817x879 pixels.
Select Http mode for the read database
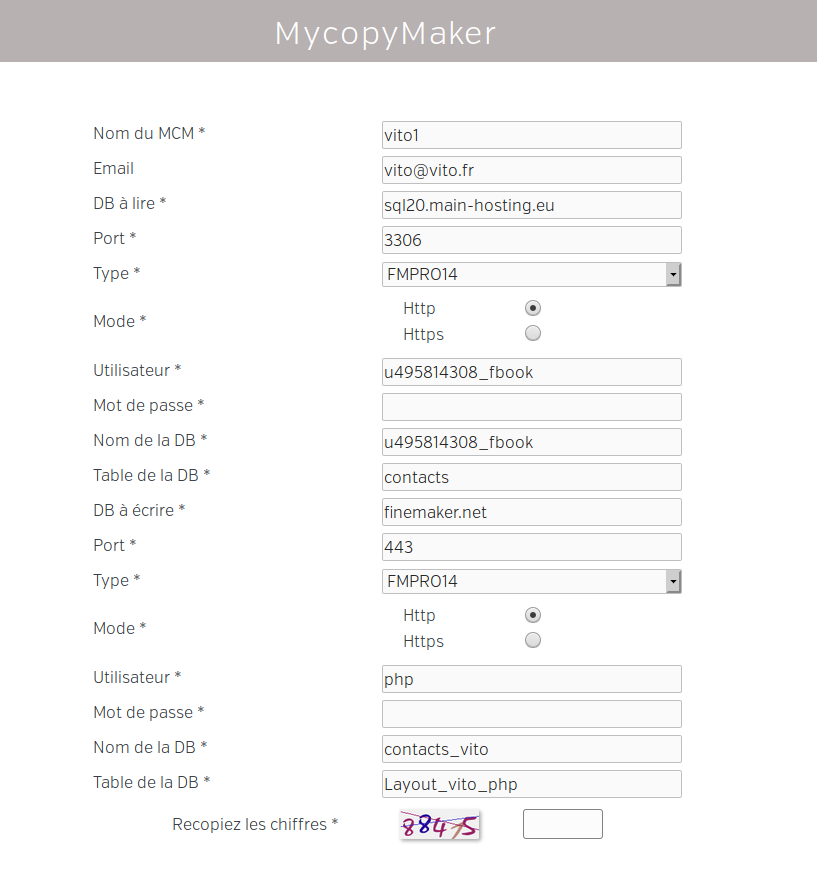click(533, 308)
